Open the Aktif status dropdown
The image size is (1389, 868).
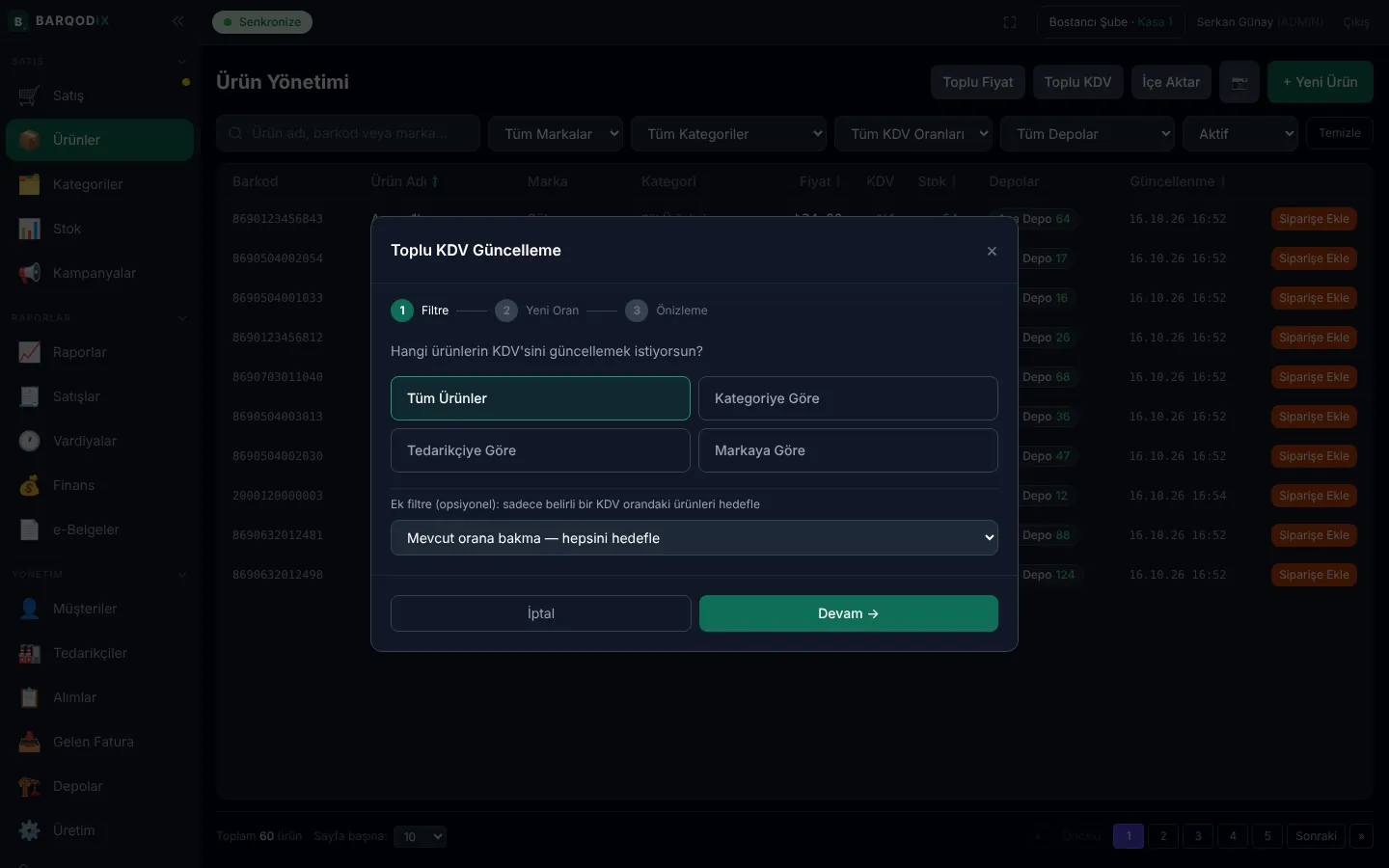click(x=1240, y=134)
